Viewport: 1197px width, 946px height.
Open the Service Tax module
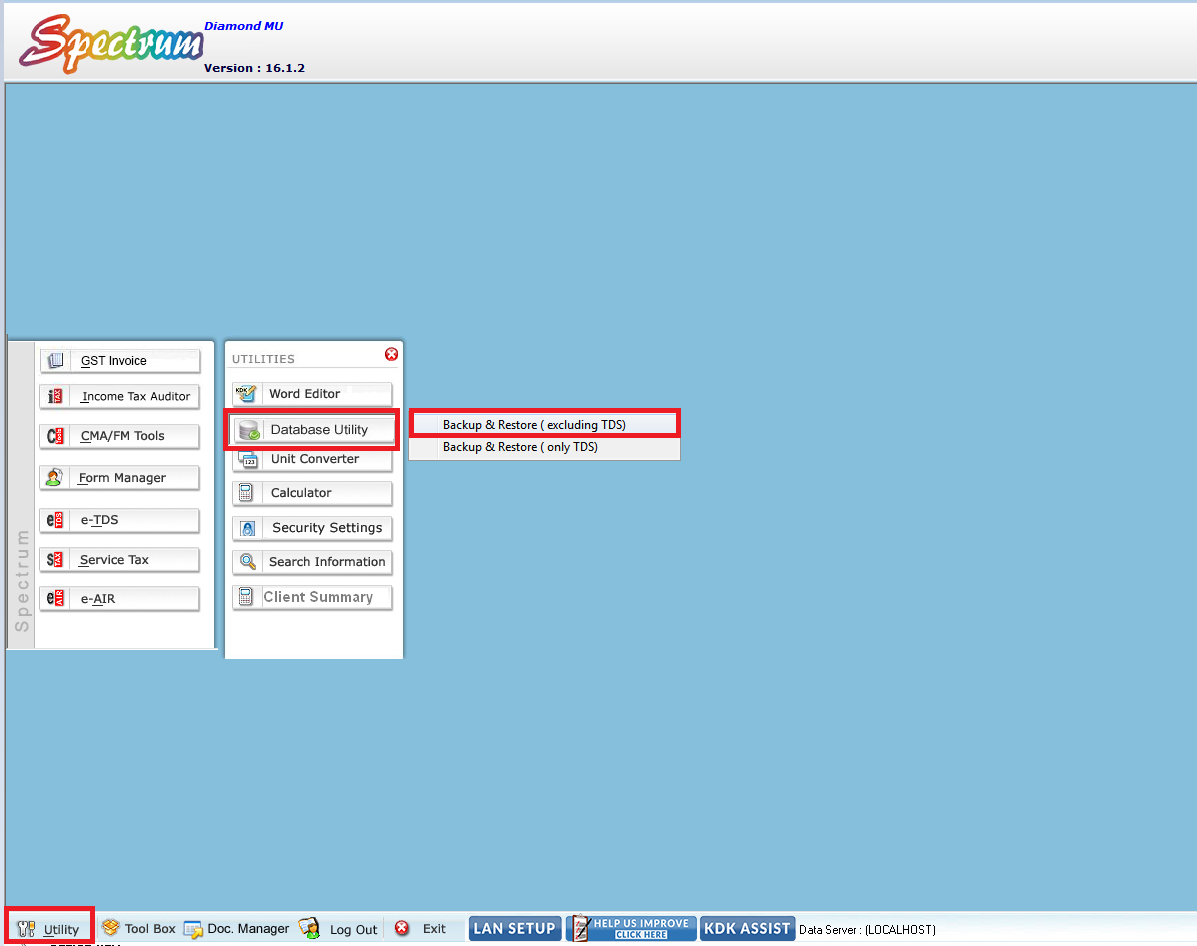click(120, 560)
